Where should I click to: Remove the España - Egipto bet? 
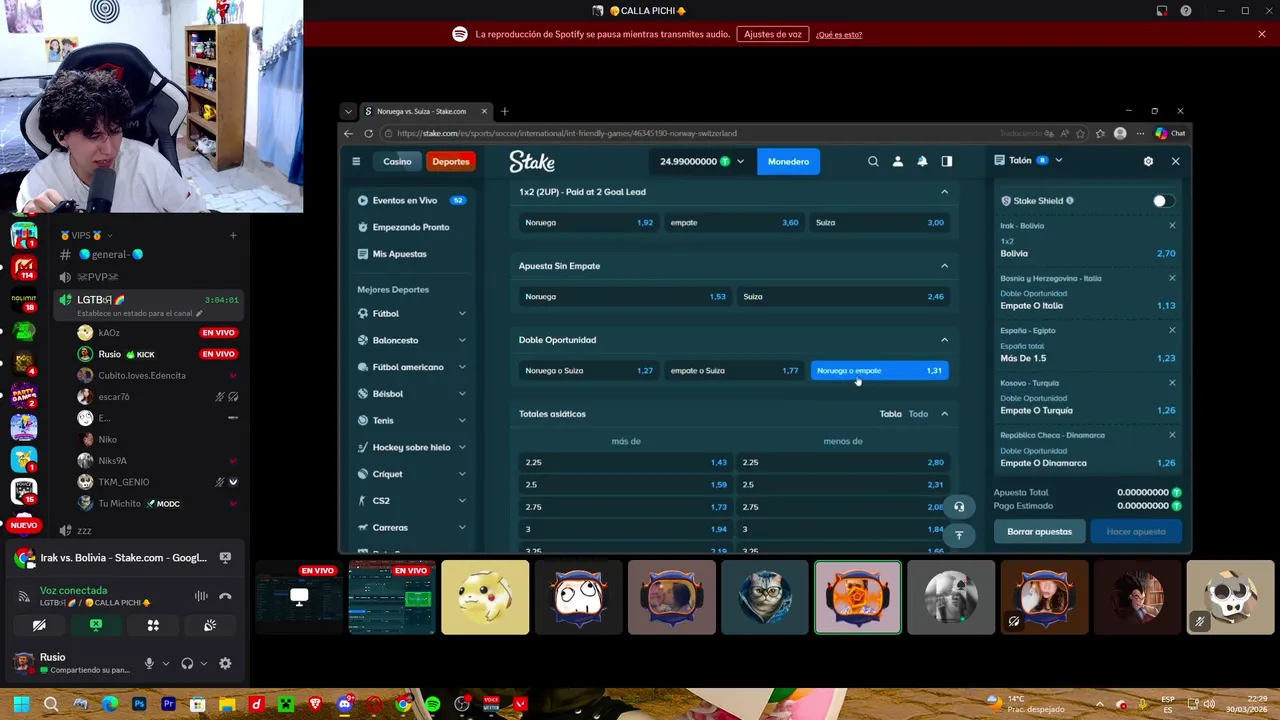click(x=1172, y=330)
